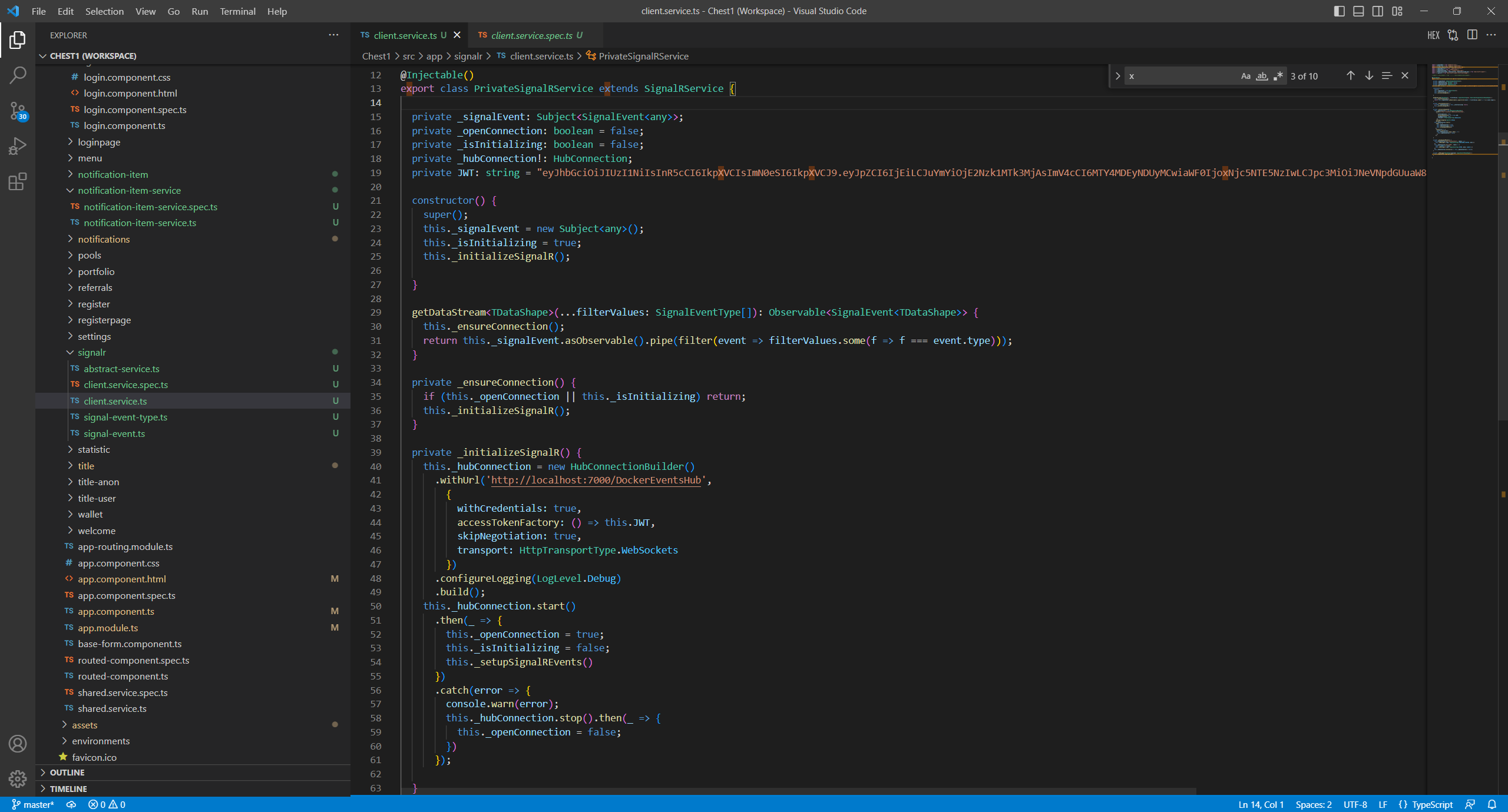Open the Extensions view
Screen dimensions: 1508x812
18,181
